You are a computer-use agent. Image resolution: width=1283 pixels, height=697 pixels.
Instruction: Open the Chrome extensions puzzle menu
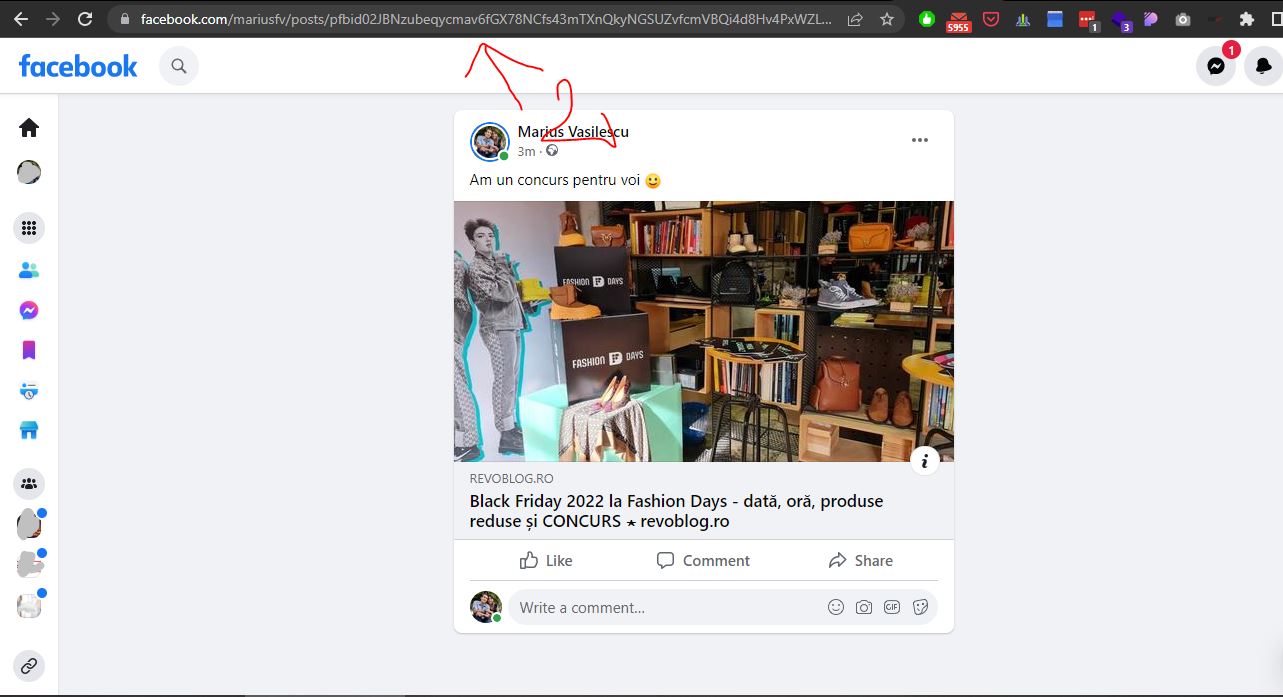pos(1246,19)
